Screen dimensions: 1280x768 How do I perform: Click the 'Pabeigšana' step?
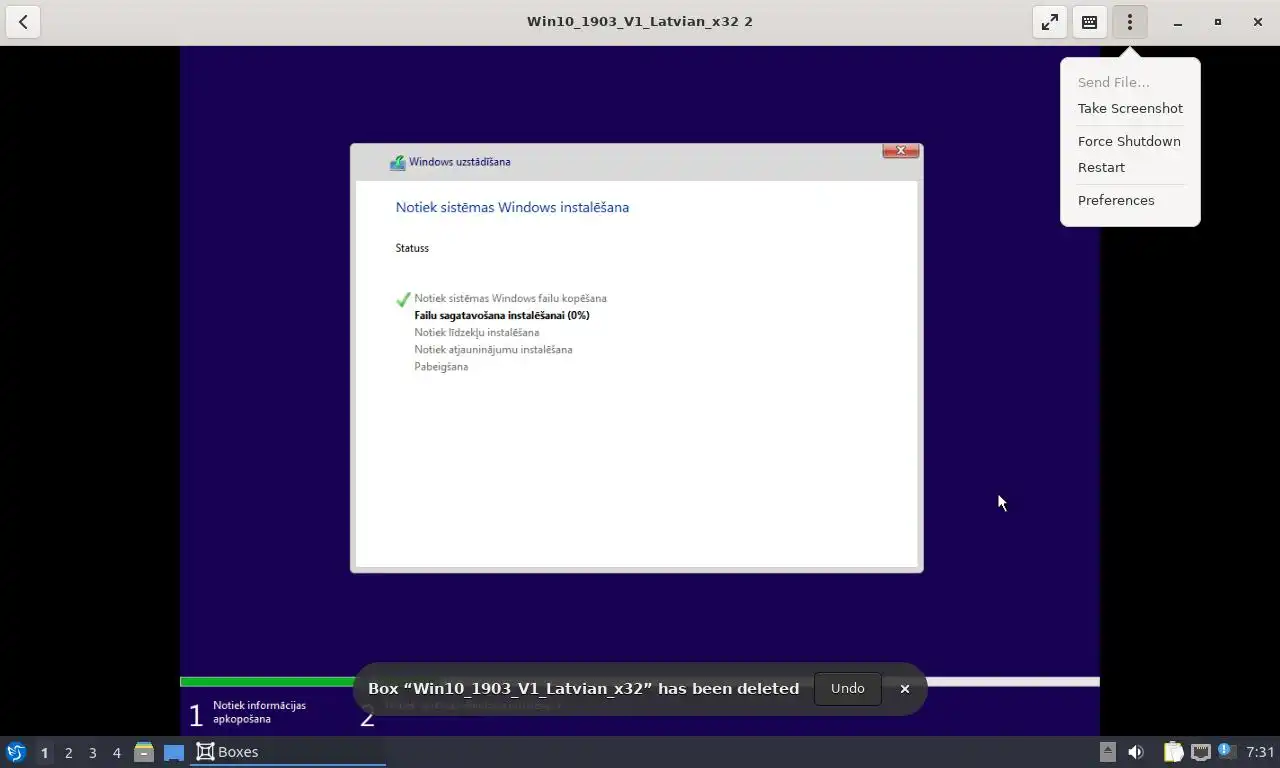coord(441,366)
